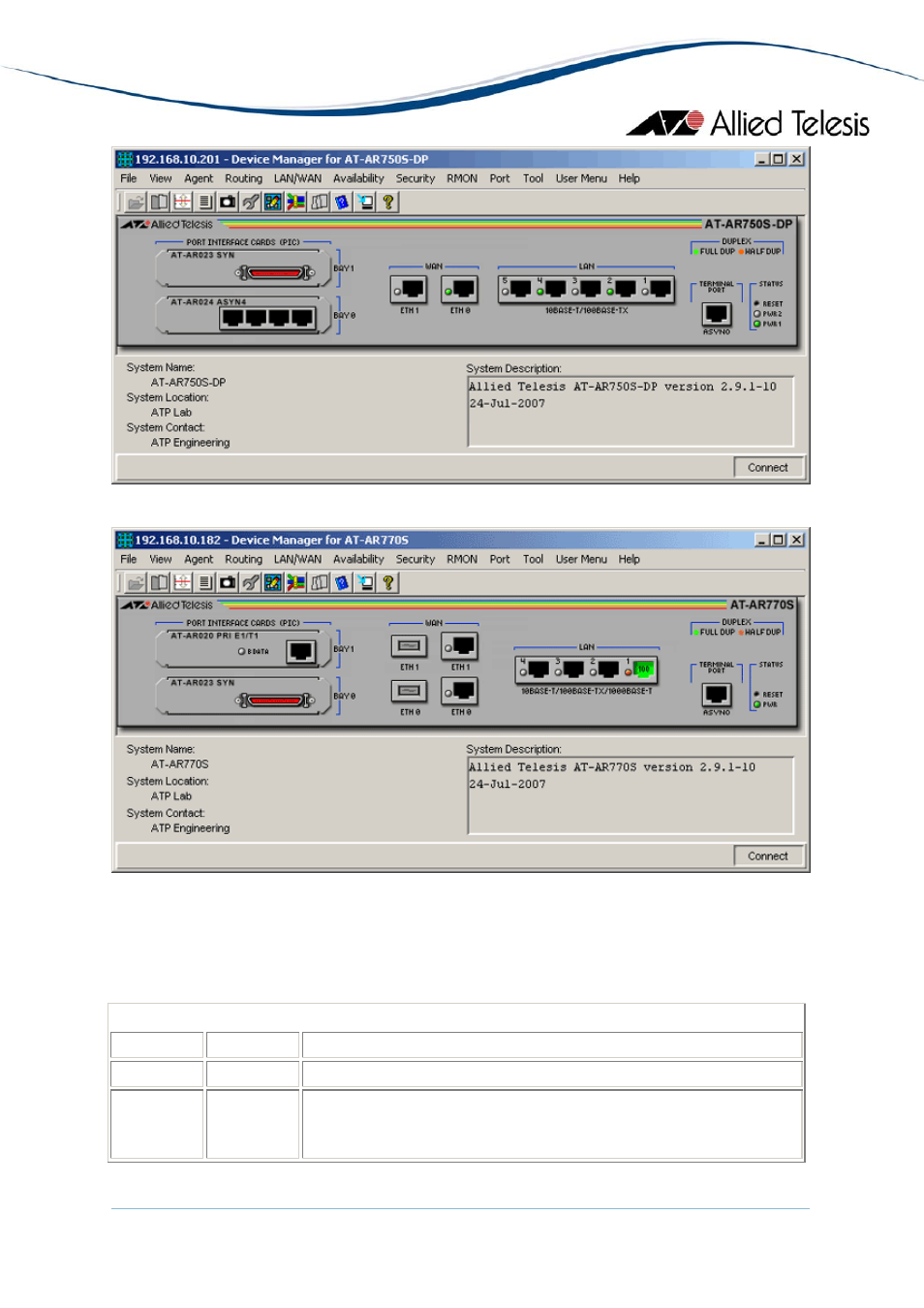Click open book icon in AT-AR750S-DP toolbar

(159, 202)
